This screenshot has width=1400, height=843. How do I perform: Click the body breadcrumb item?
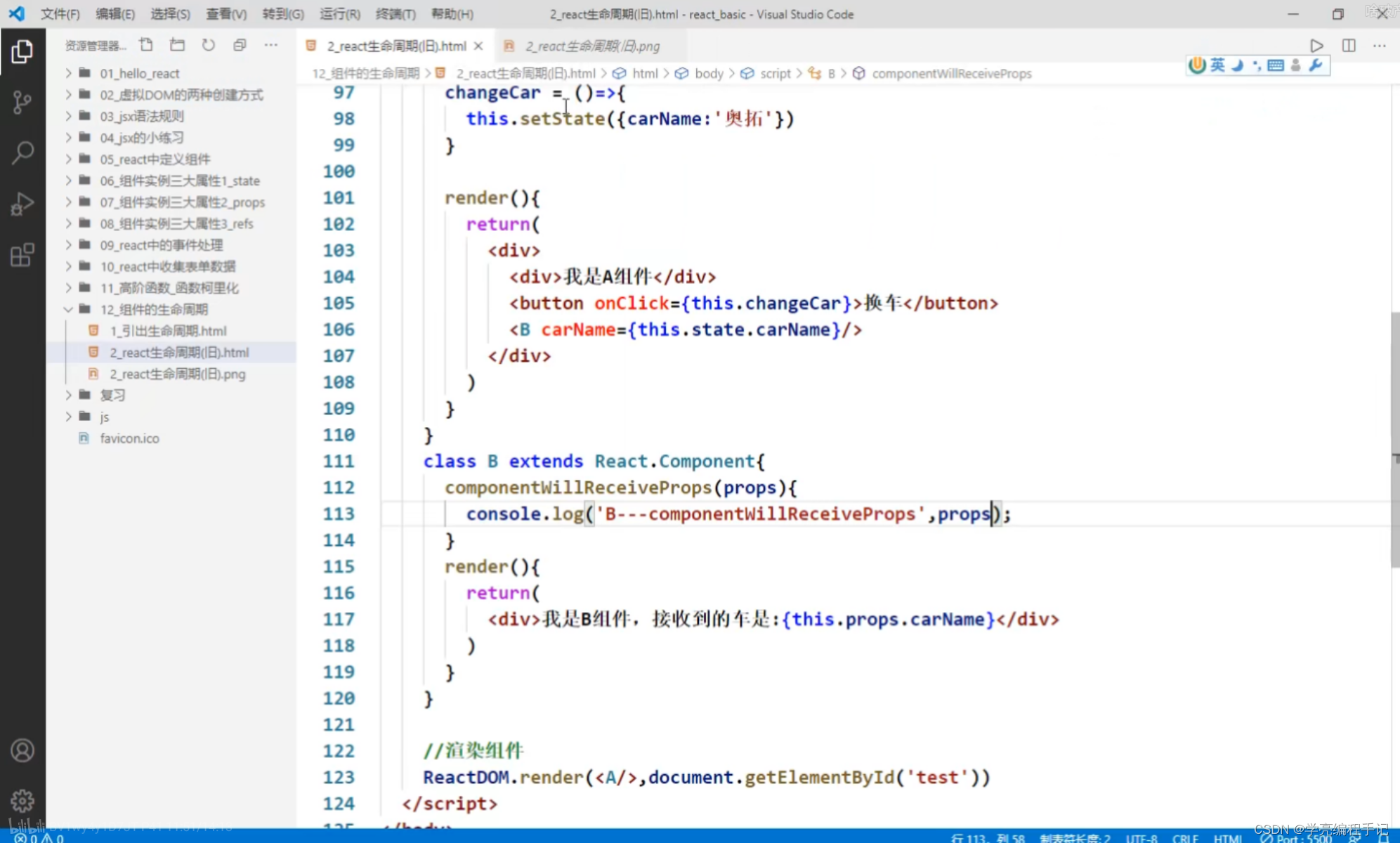(709, 74)
